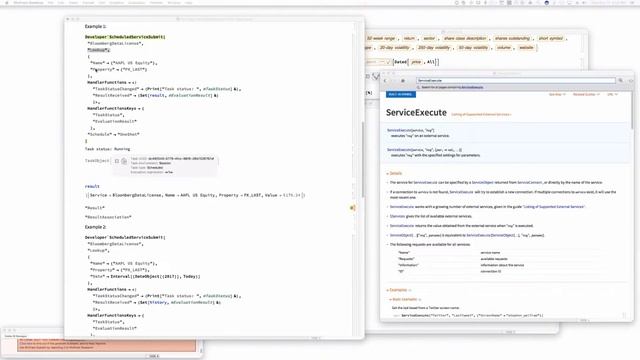This screenshot has height=360, width=640.
Task: Click the ServiceExecute Twitter example input
Action: pos(472,316)
